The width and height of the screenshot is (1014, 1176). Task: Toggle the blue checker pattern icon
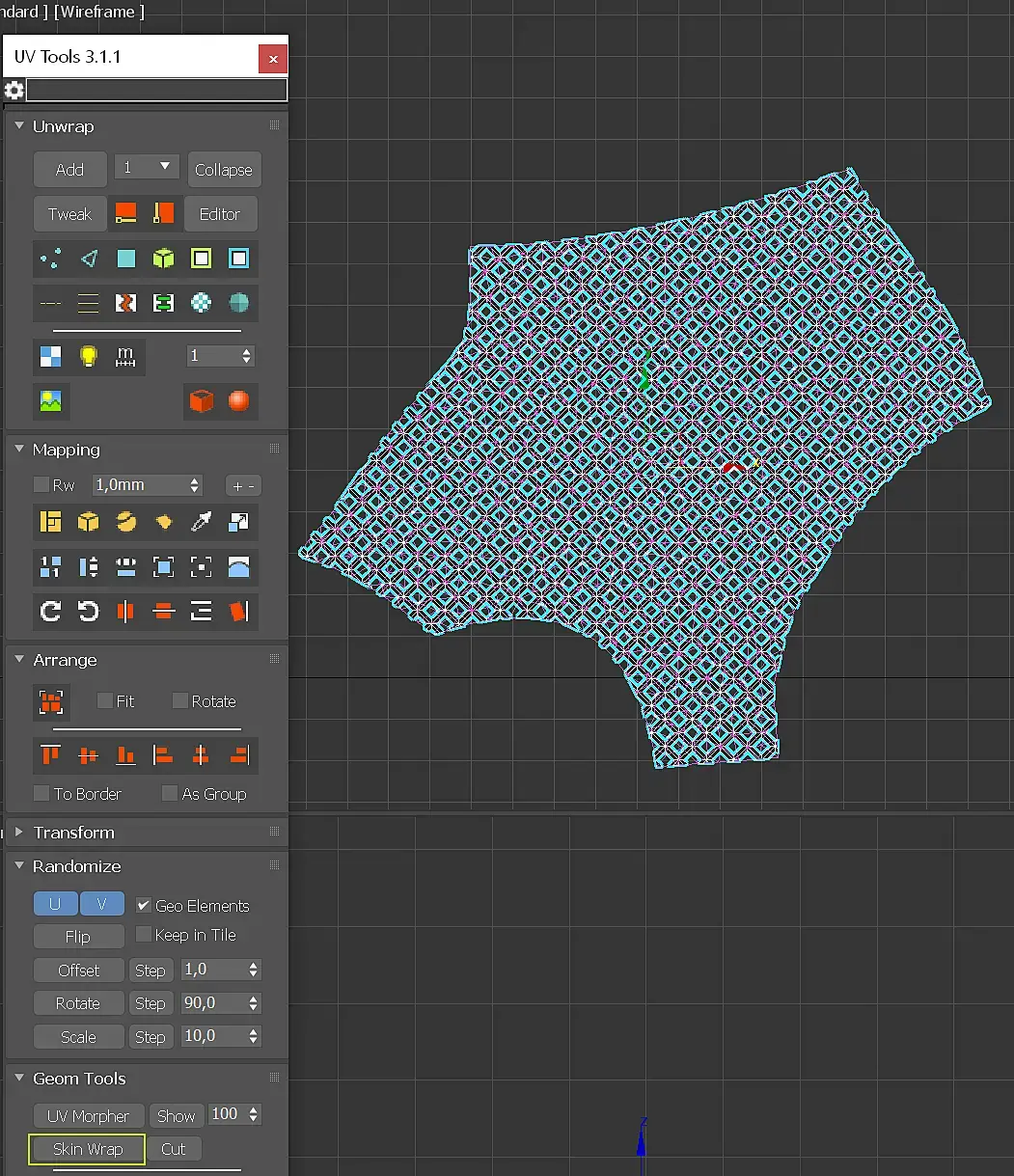51,356
